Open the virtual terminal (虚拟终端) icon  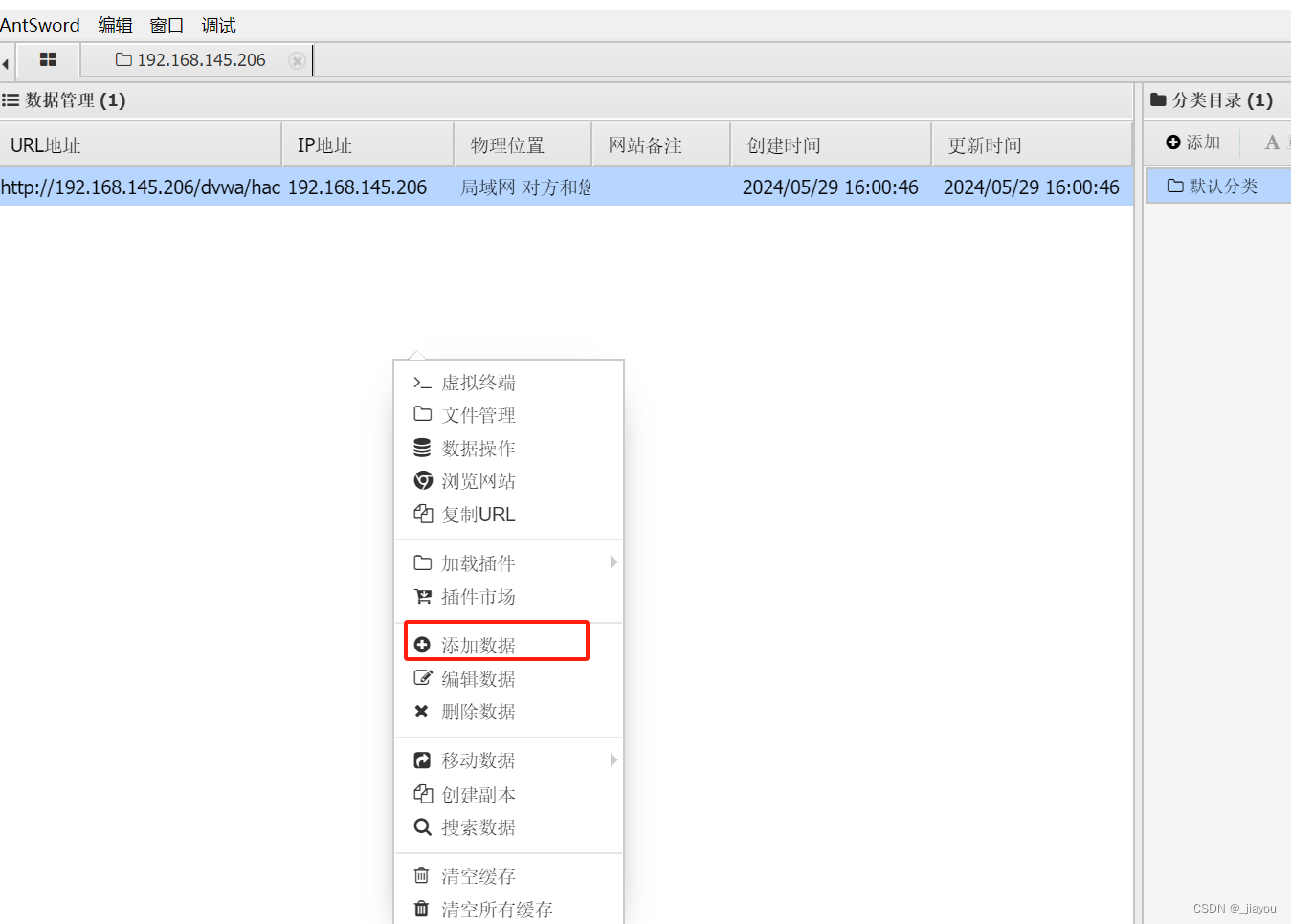tap(422, 383)
